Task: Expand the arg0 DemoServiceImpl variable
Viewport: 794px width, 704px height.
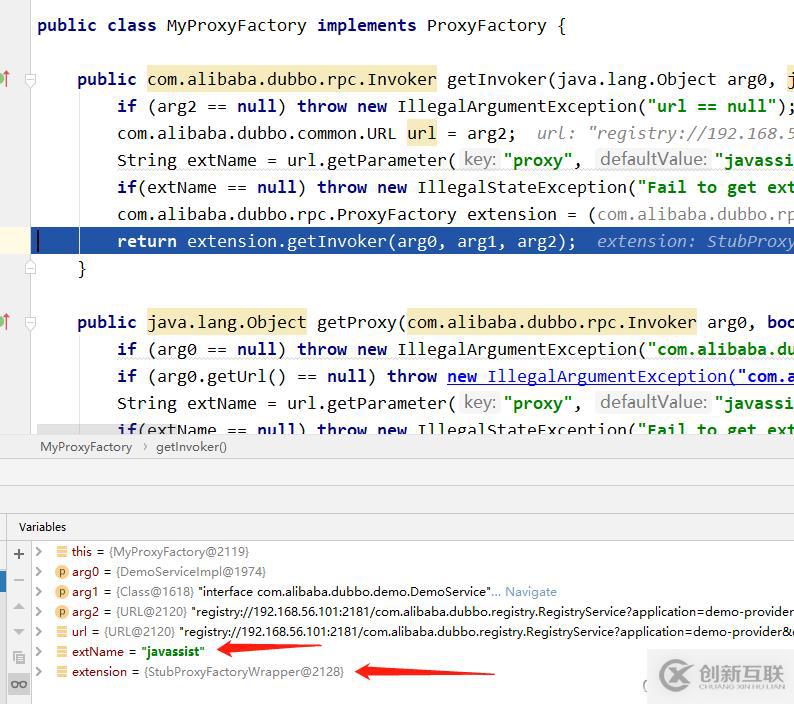Action: coord(39,571)
